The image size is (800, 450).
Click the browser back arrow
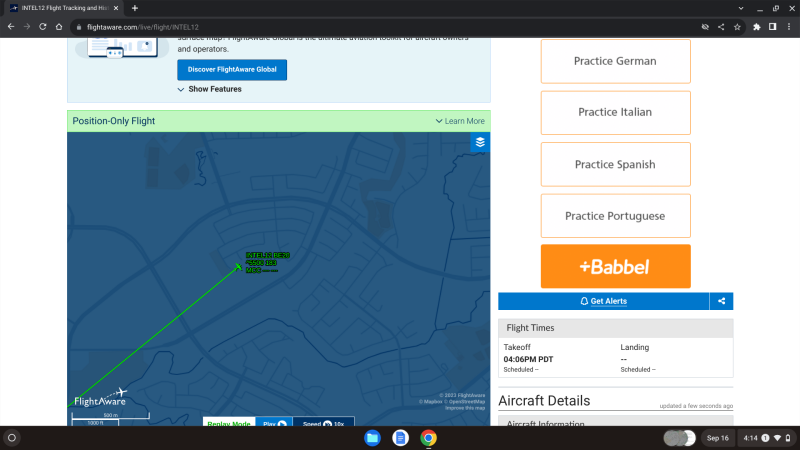(11, 27)
